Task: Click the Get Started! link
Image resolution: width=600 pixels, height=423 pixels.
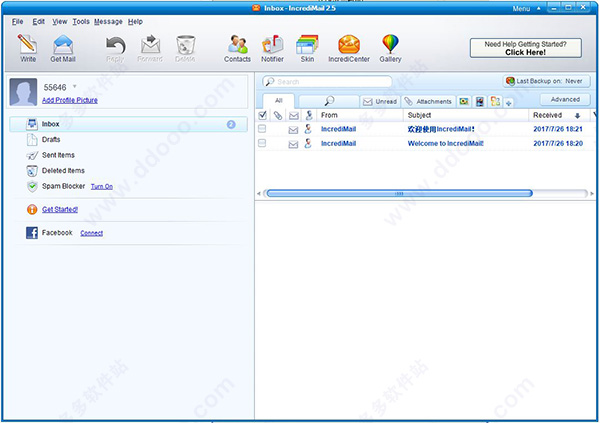Action: [60, 209]
